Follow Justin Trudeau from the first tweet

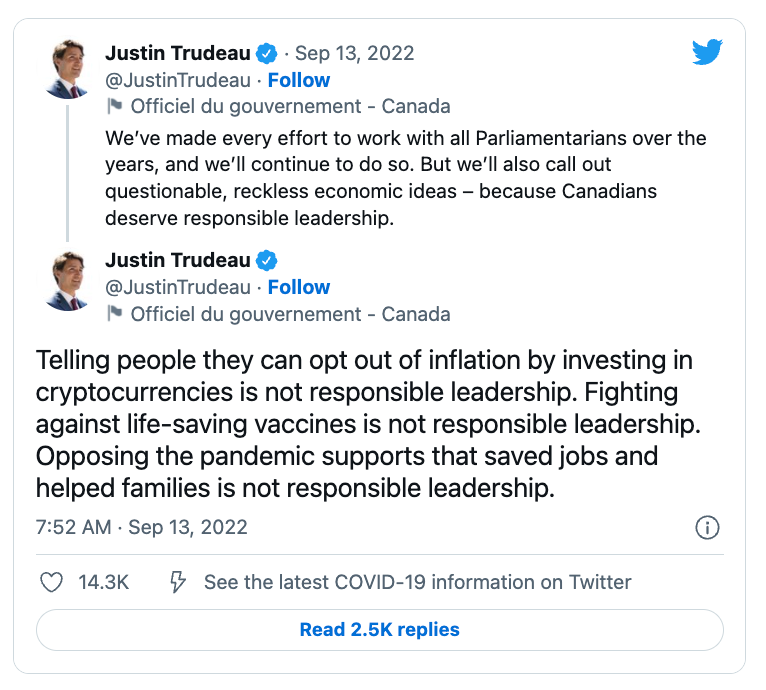pos(299,80)
